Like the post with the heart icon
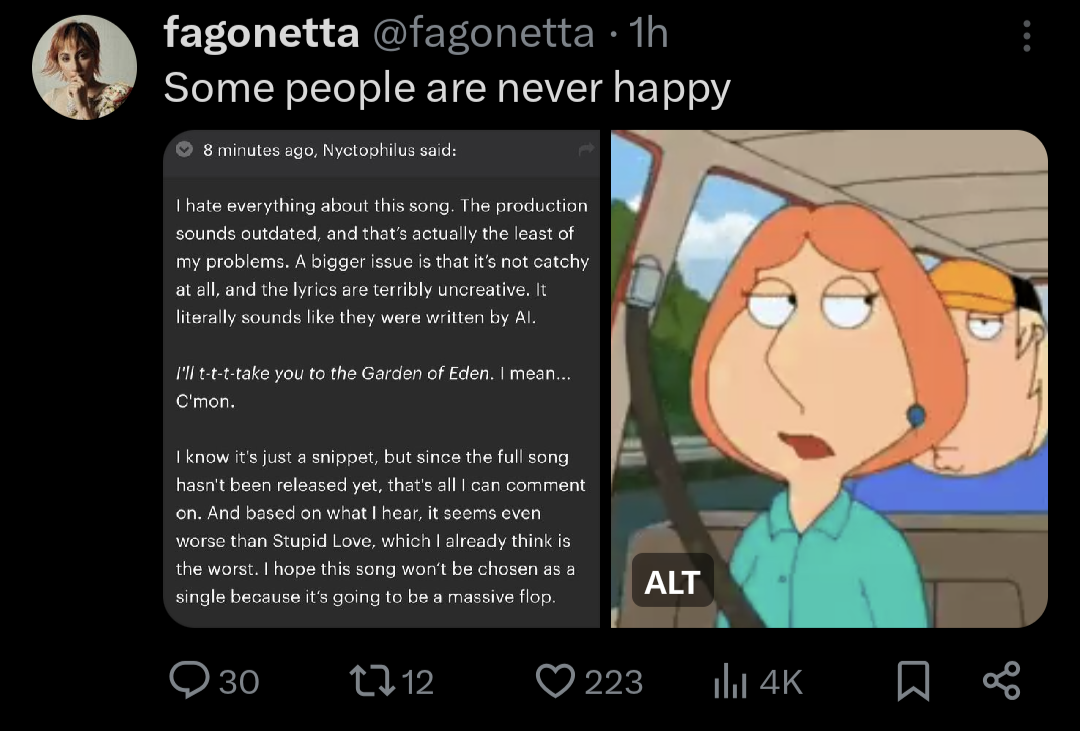The image size is (1080, 731). [x=555, y=681]
